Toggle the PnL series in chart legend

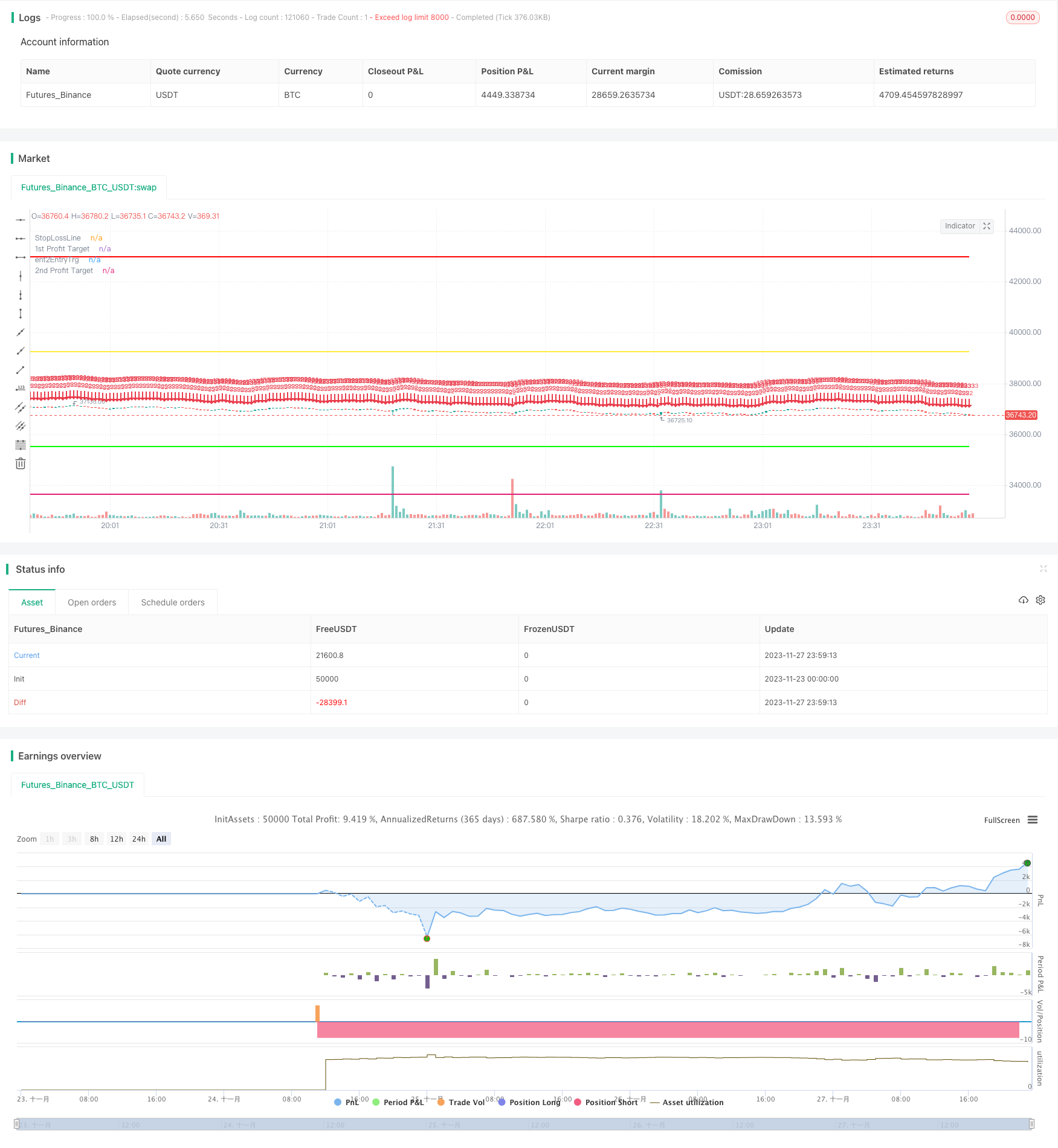(x=346, y=1102)
